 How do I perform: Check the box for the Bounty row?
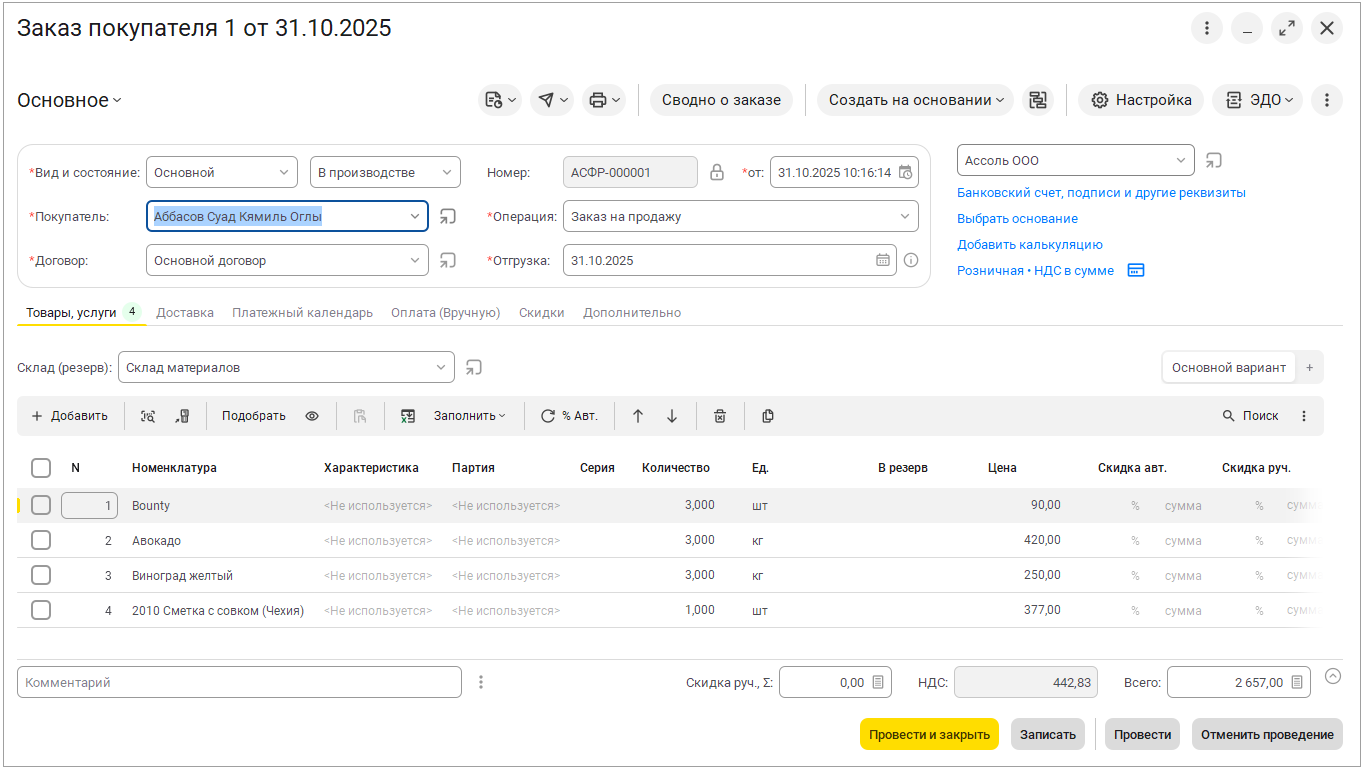[41, 506]
